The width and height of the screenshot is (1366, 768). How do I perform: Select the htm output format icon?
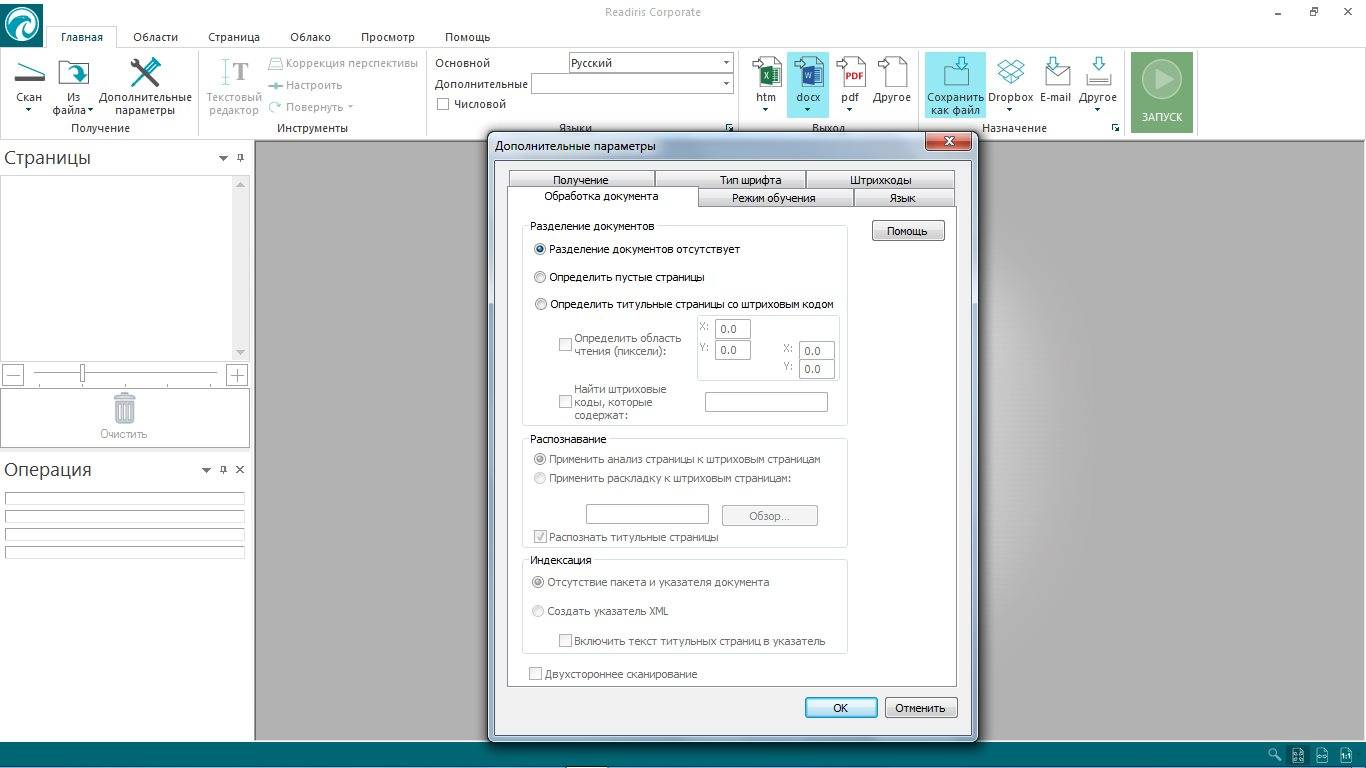(x=766, y=74)
